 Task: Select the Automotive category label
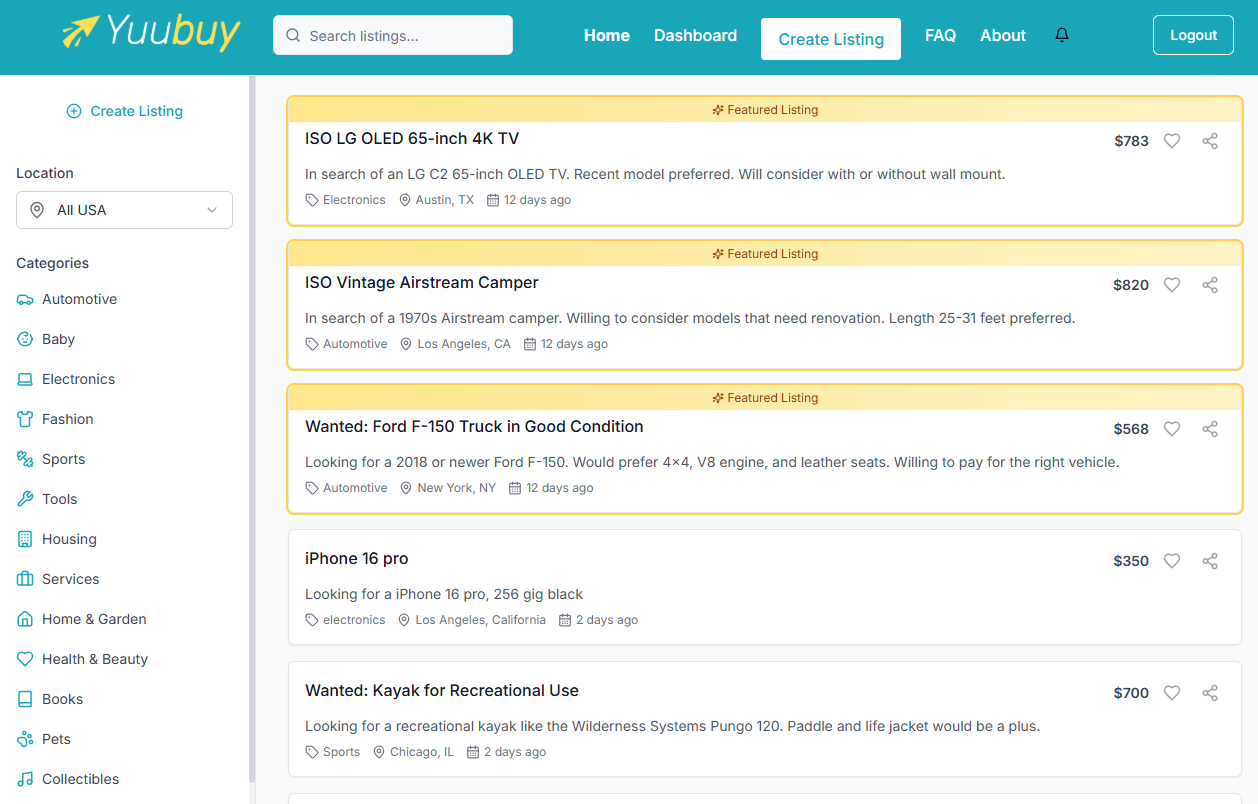click(79, 299)
